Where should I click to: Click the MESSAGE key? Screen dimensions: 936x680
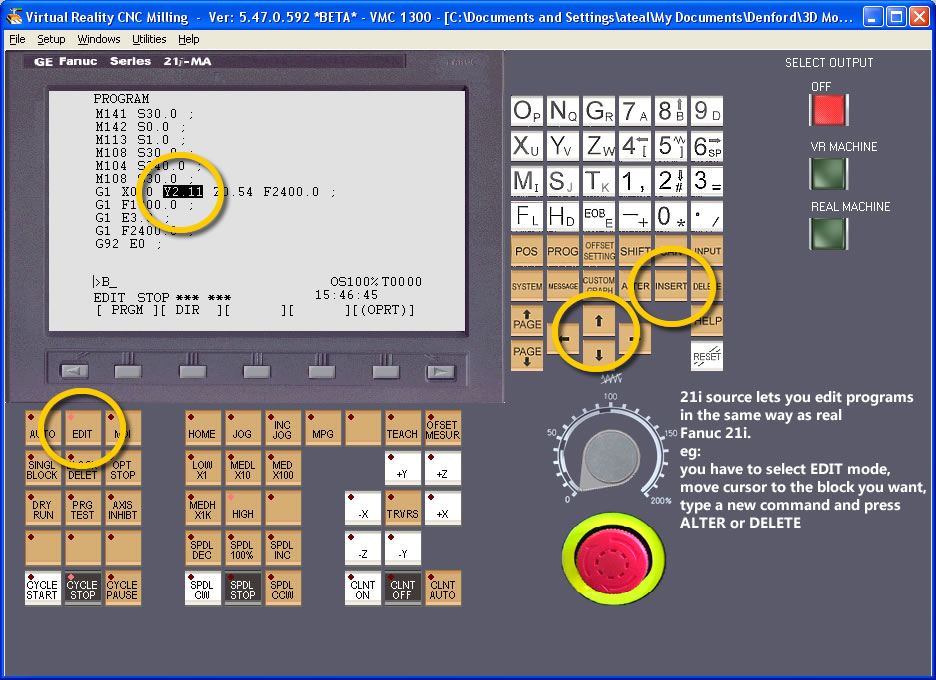pos(562,286)
